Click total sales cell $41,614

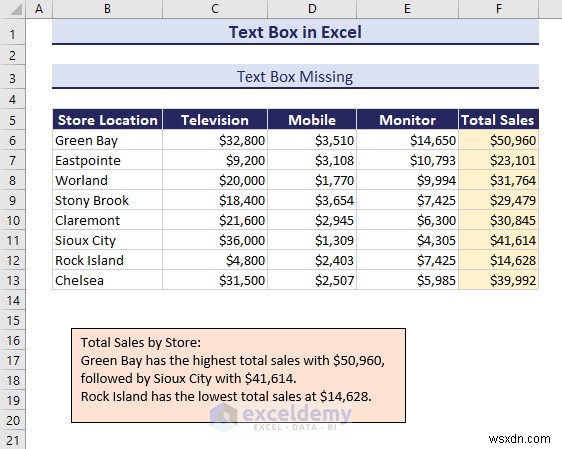(x=499, y=240)
